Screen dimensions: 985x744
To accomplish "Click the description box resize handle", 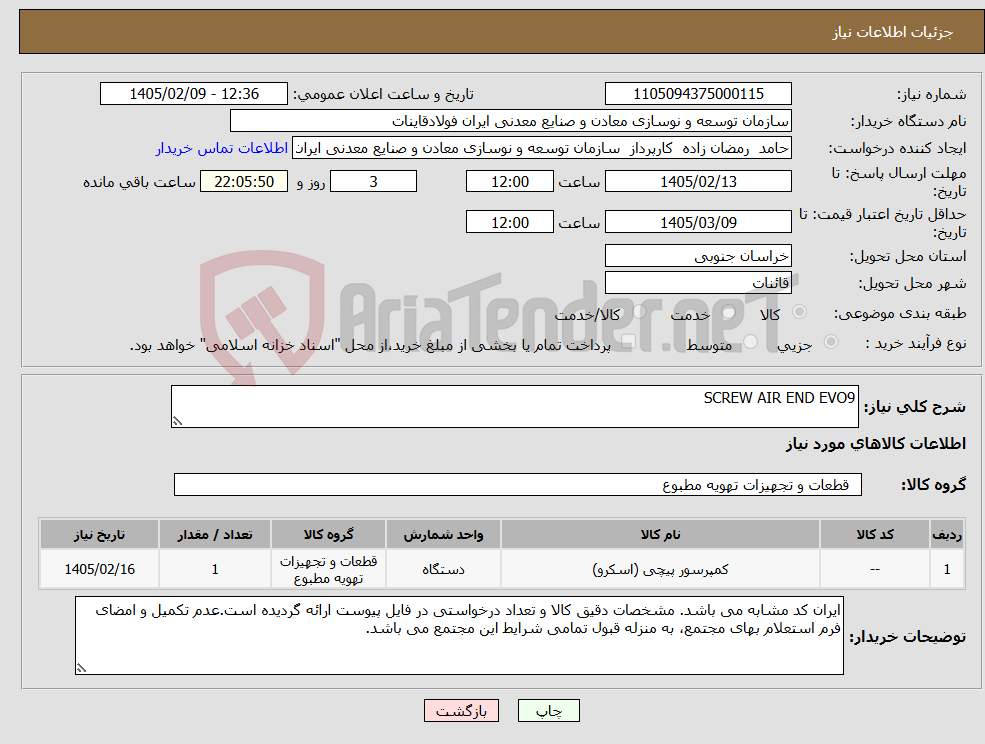I will pyautogui.click(x=178, y=421).
